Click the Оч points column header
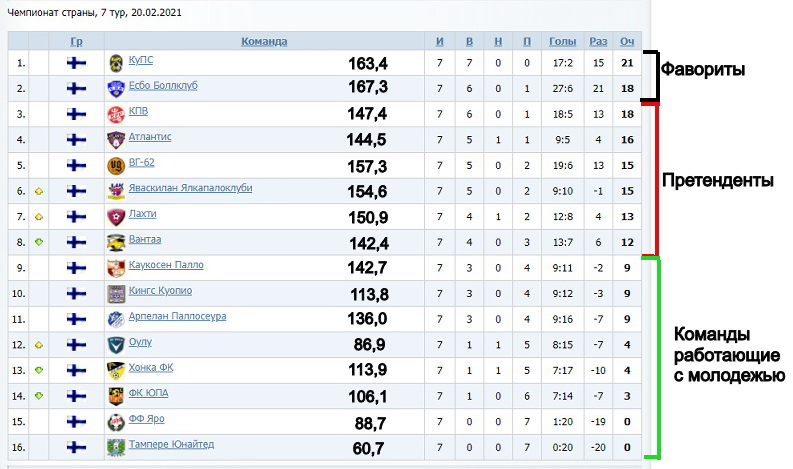 click(x=627, y=41)
